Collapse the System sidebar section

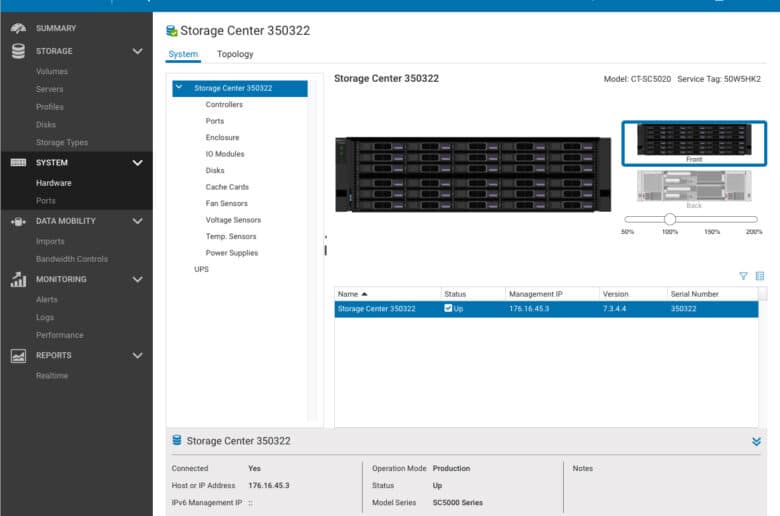[138, 163]
